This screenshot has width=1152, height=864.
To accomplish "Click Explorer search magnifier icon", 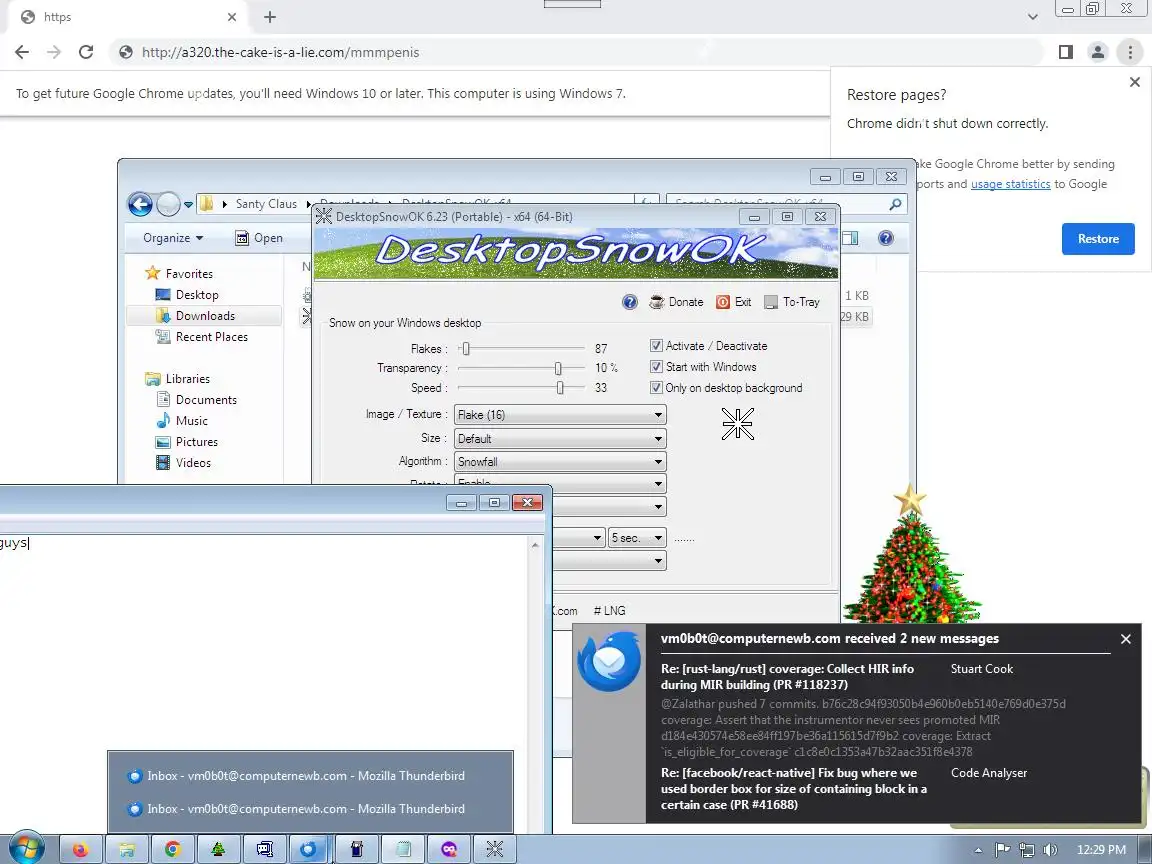I will pos(895,204).
